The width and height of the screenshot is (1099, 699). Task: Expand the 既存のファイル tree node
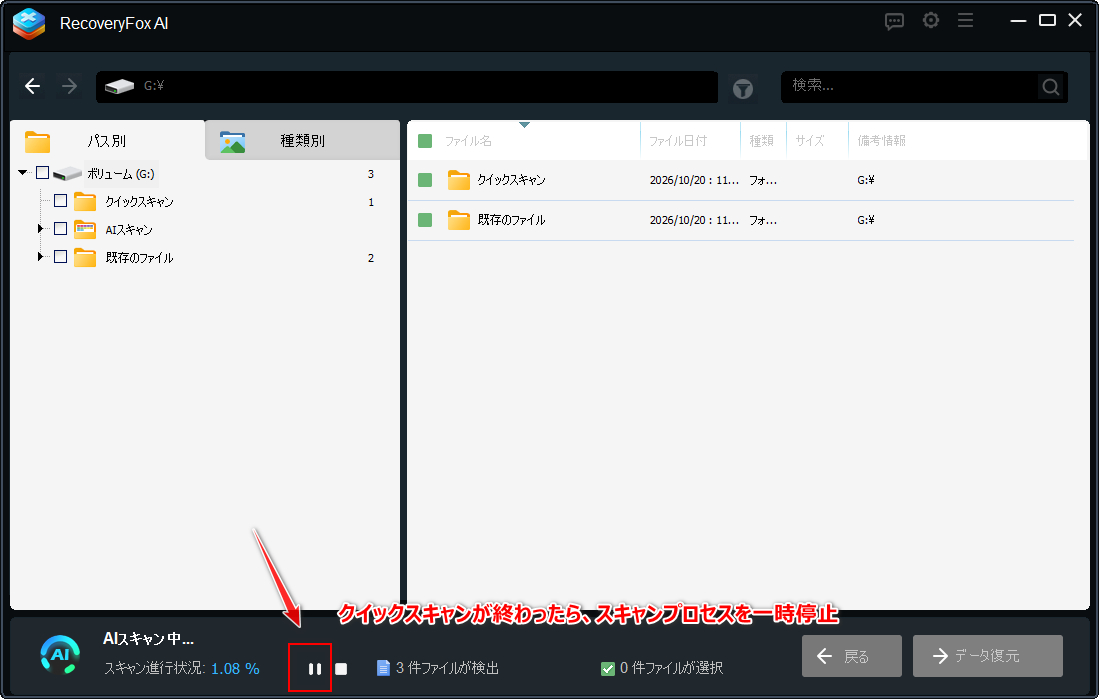40,257
